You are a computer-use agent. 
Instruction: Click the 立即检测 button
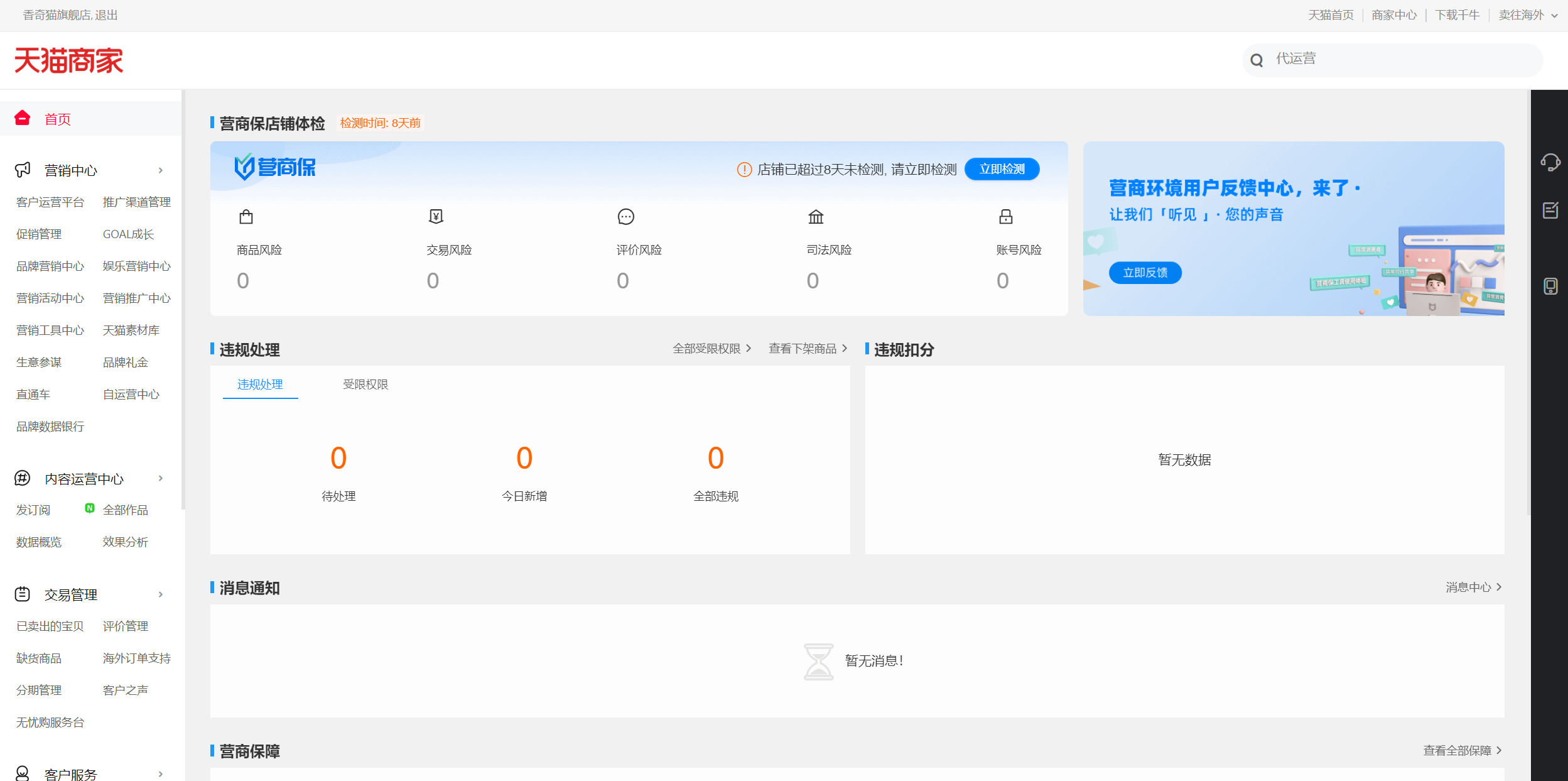point(1002,169)
